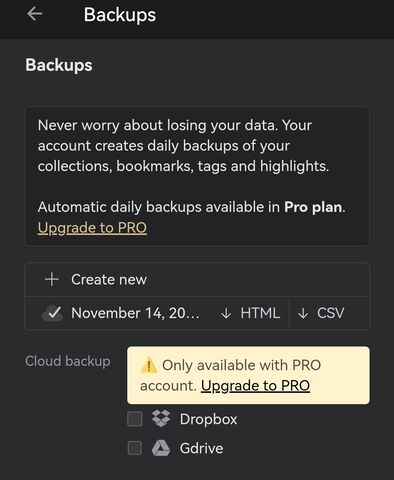Click the Google Drive logo icon

click(x=161, y=448)
